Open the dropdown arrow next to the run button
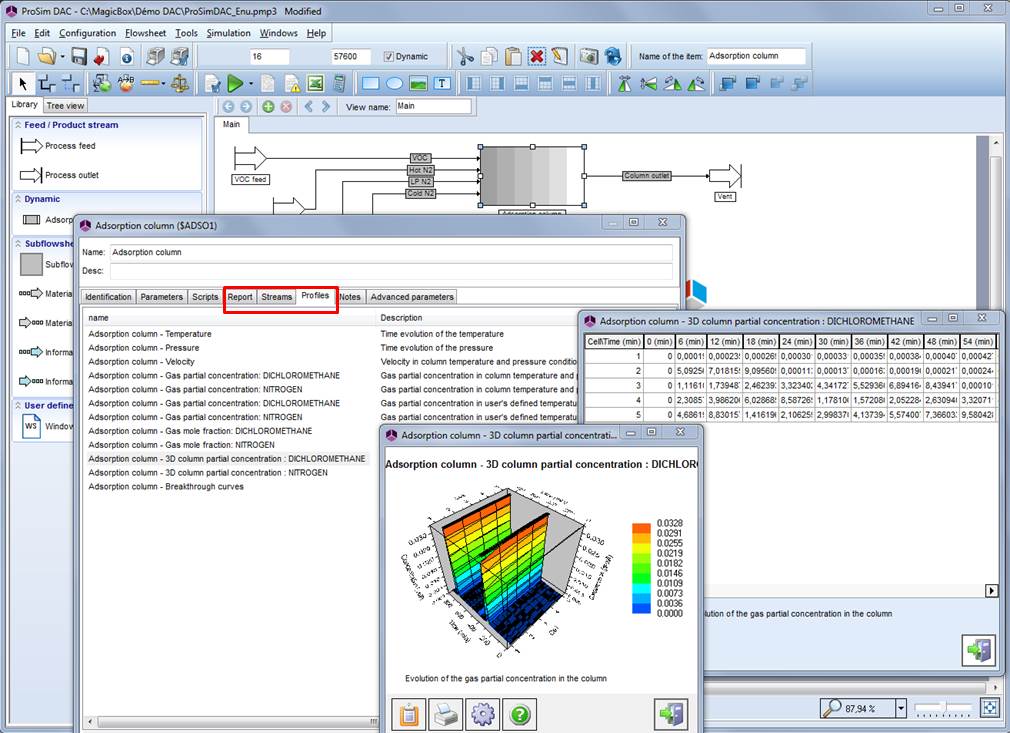1010x733 pixels. 251,84
